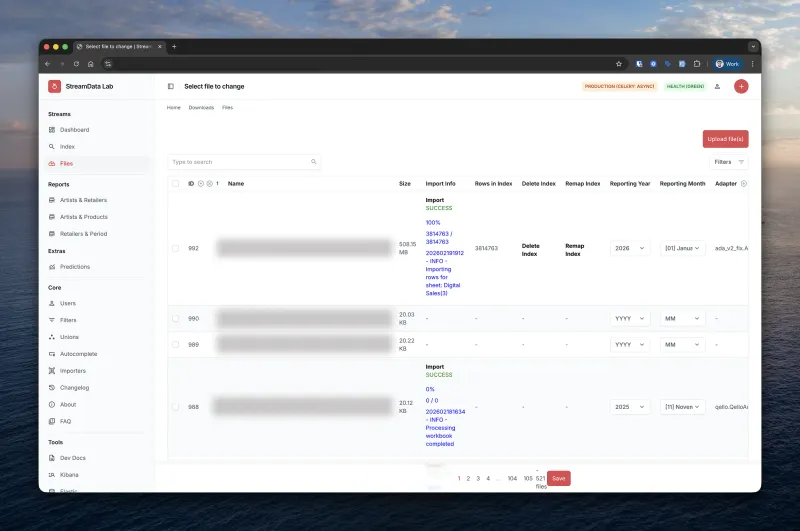Open Reporting Month dropdown for file 988
Screen dimensions: 800x531
coord(682,407)
